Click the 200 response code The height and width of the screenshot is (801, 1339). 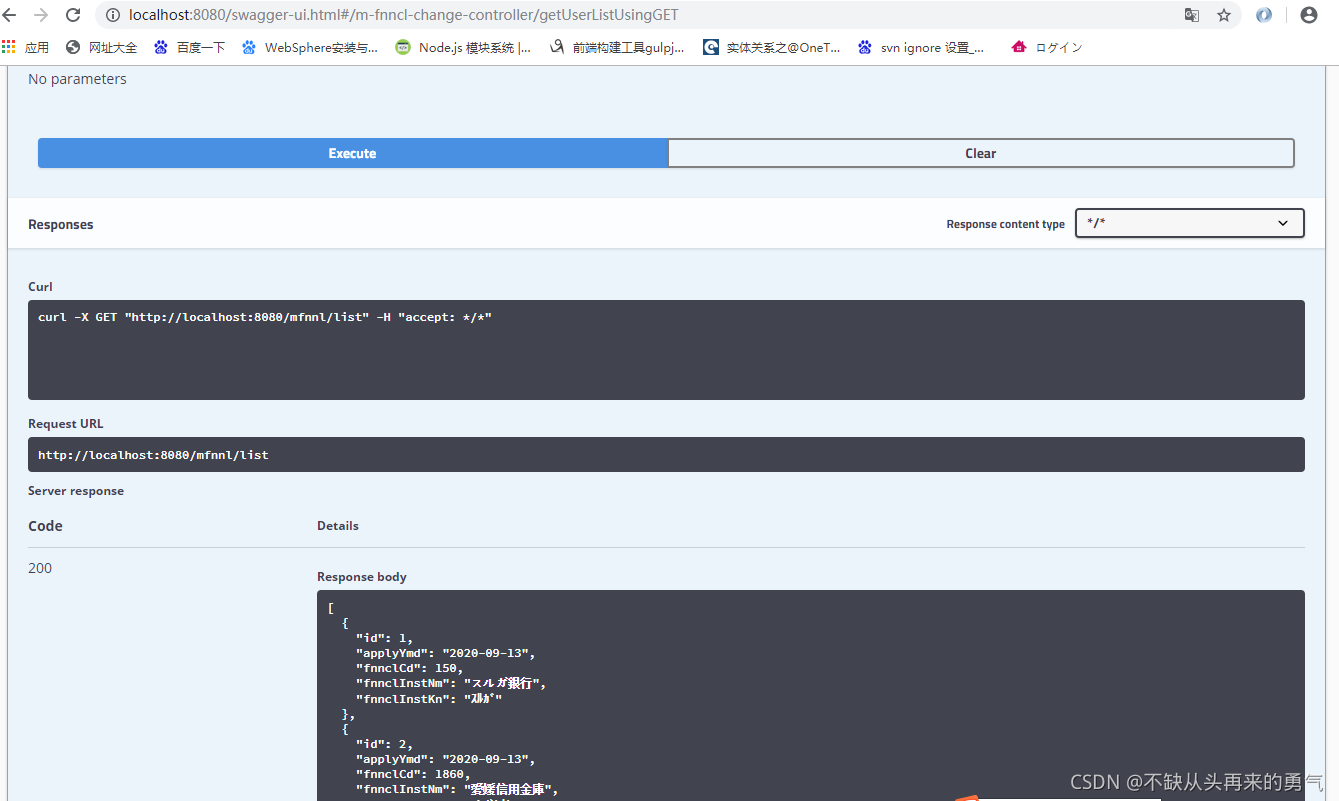pyautogui.click(x=40, y=568)
